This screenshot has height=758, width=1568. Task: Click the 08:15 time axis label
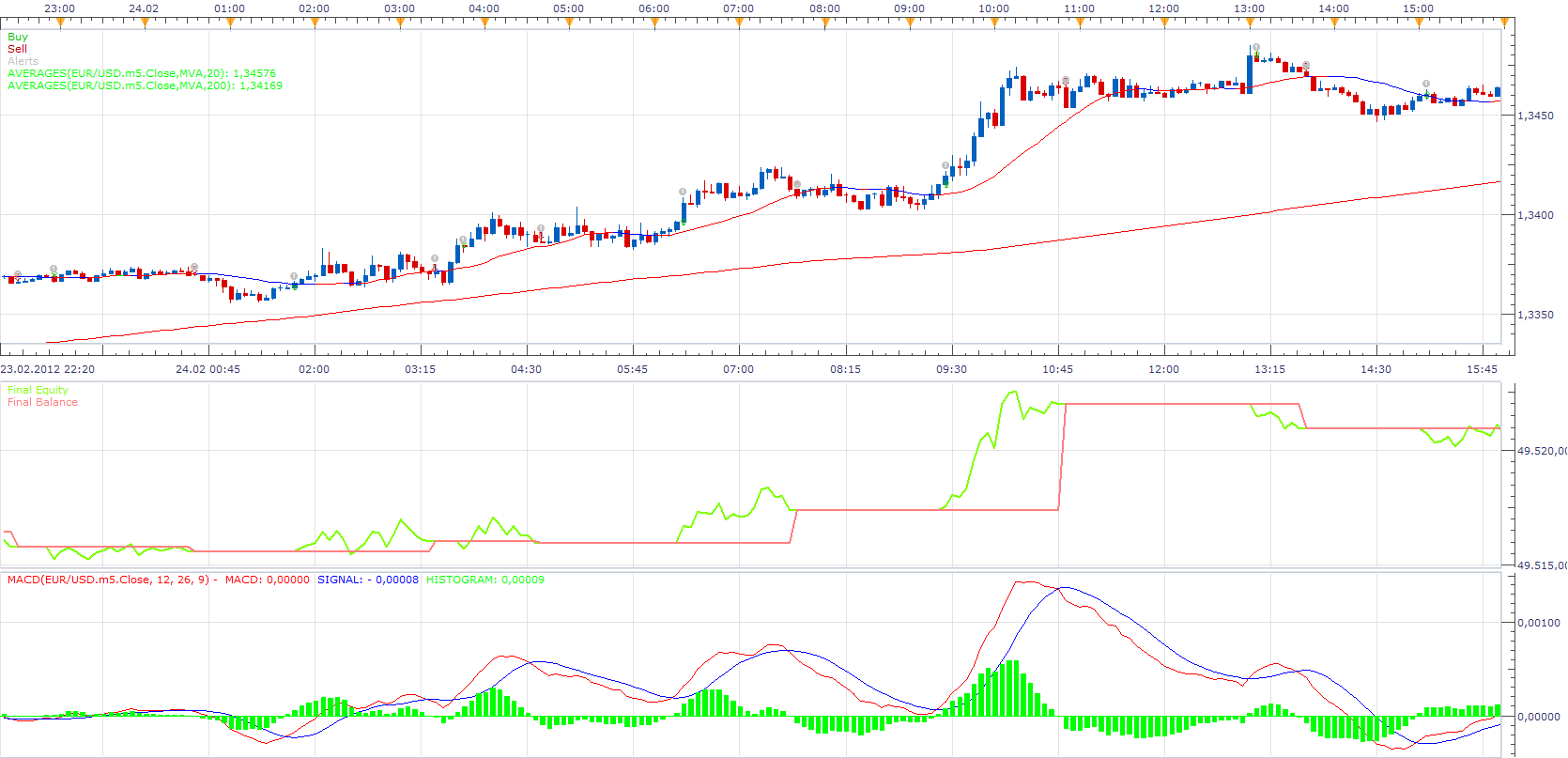[x=845, y=369]
